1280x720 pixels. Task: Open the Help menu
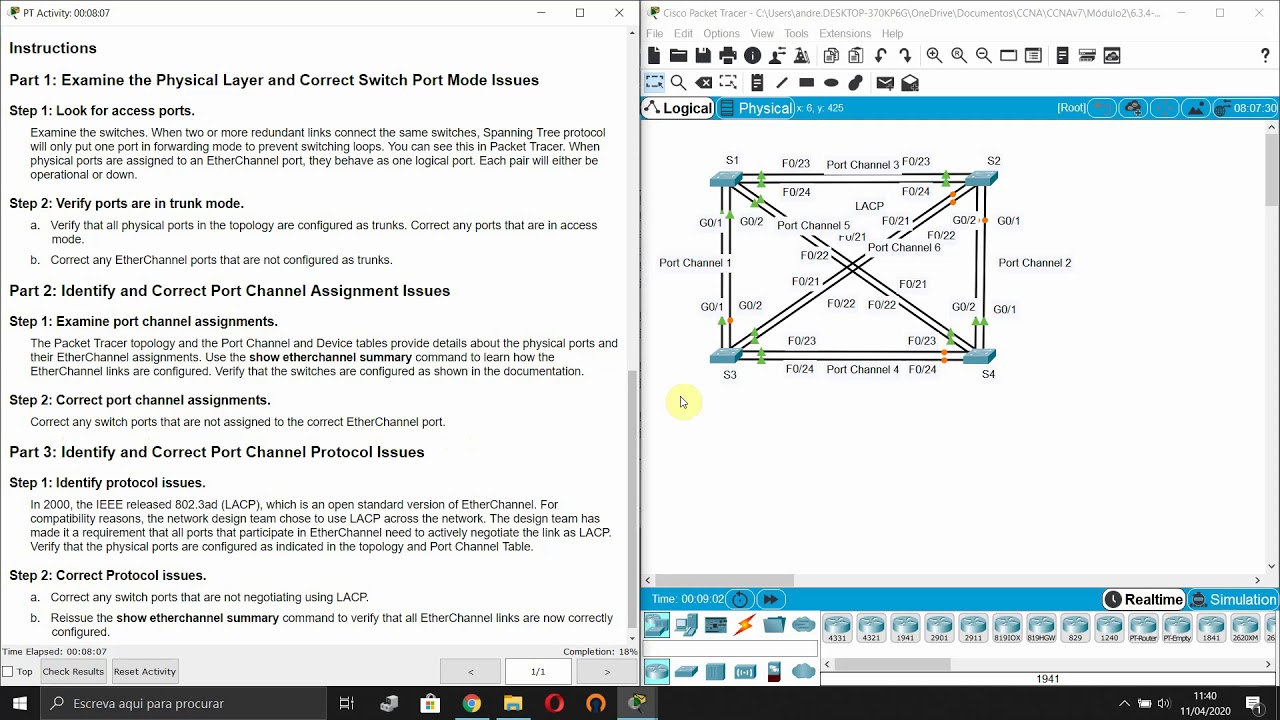(x=892, y=33)
